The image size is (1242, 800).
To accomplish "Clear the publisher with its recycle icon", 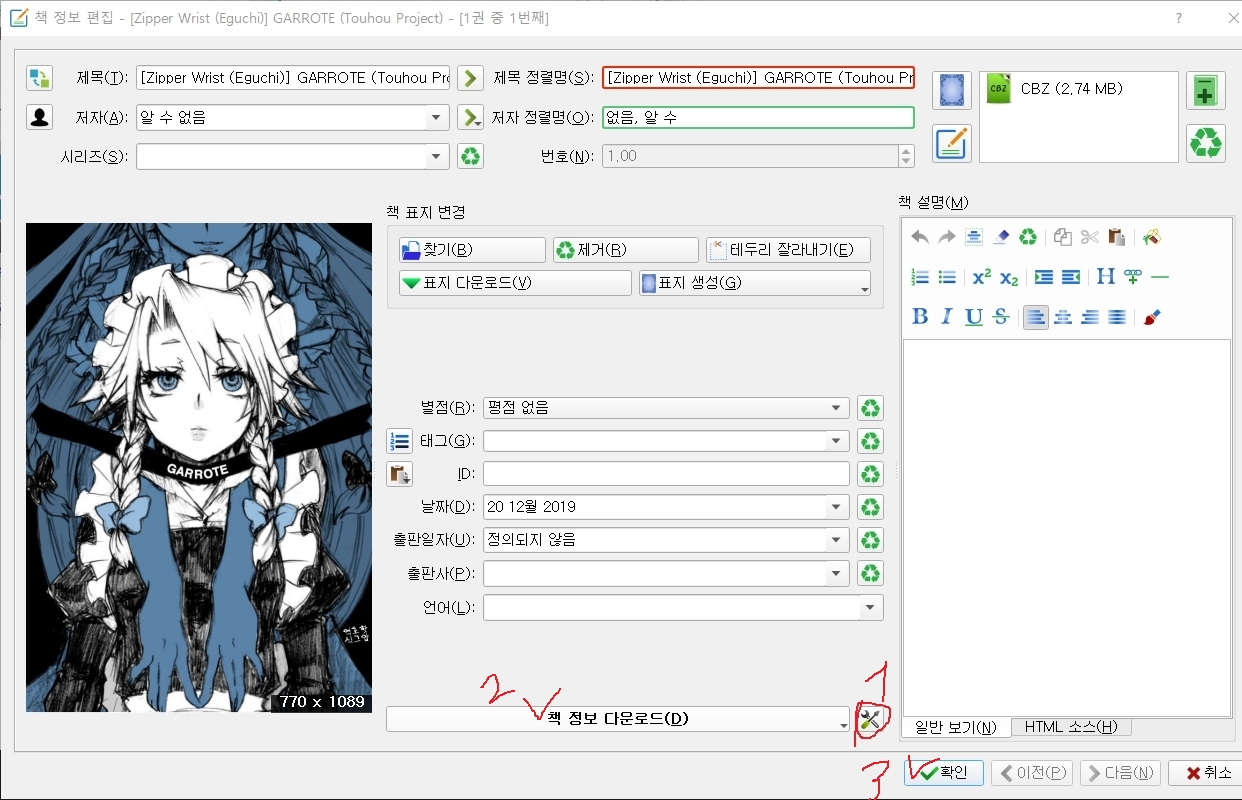I will 871,574.
